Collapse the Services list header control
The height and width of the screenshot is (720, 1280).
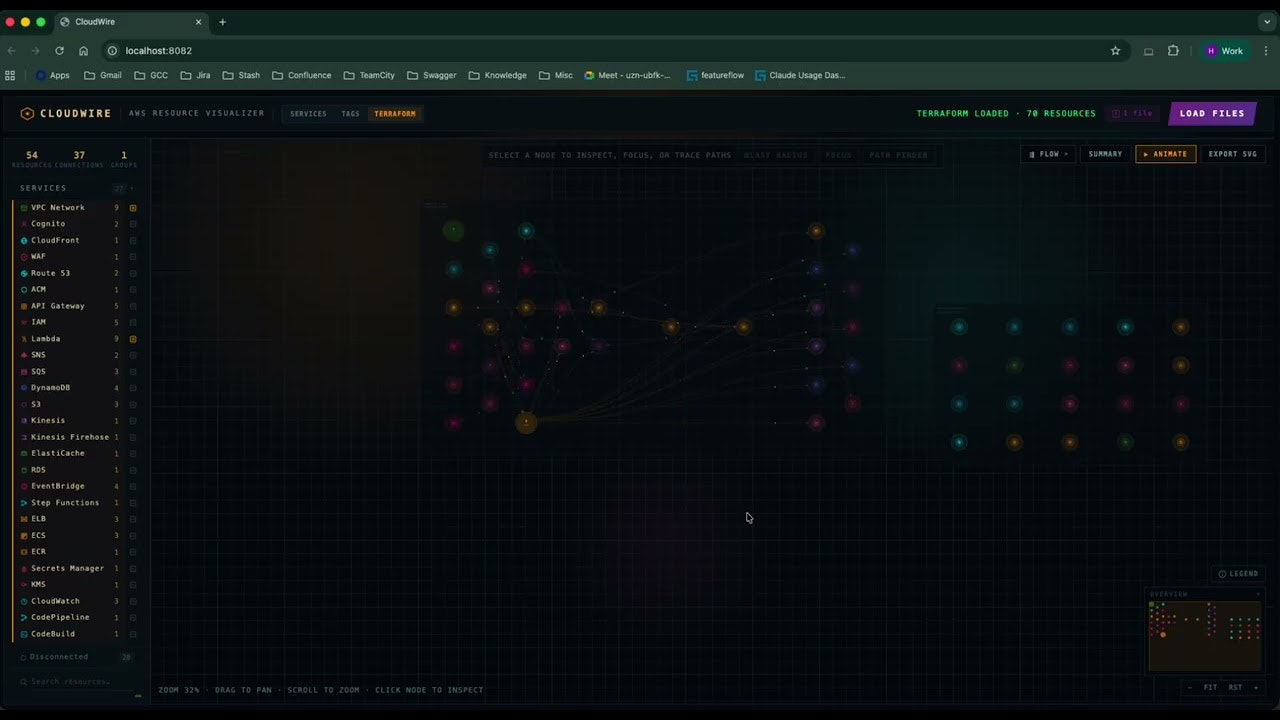tap(131, 188)
